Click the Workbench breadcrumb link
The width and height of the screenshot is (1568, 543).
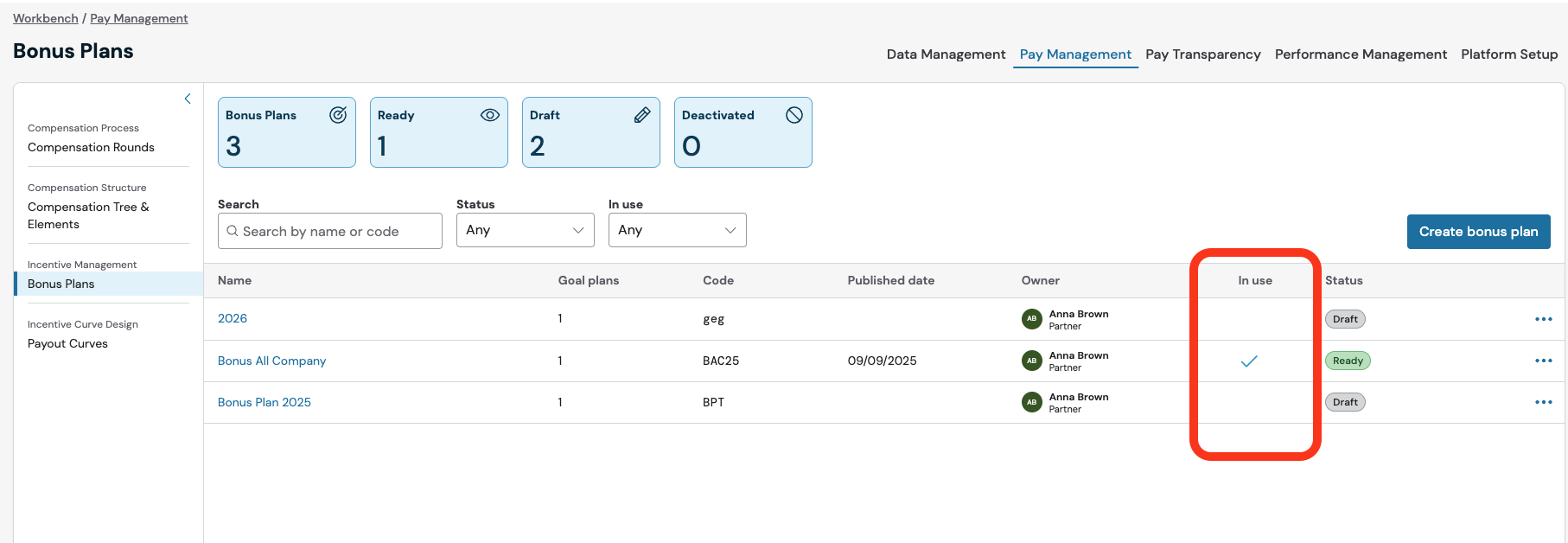click(45, 18)
